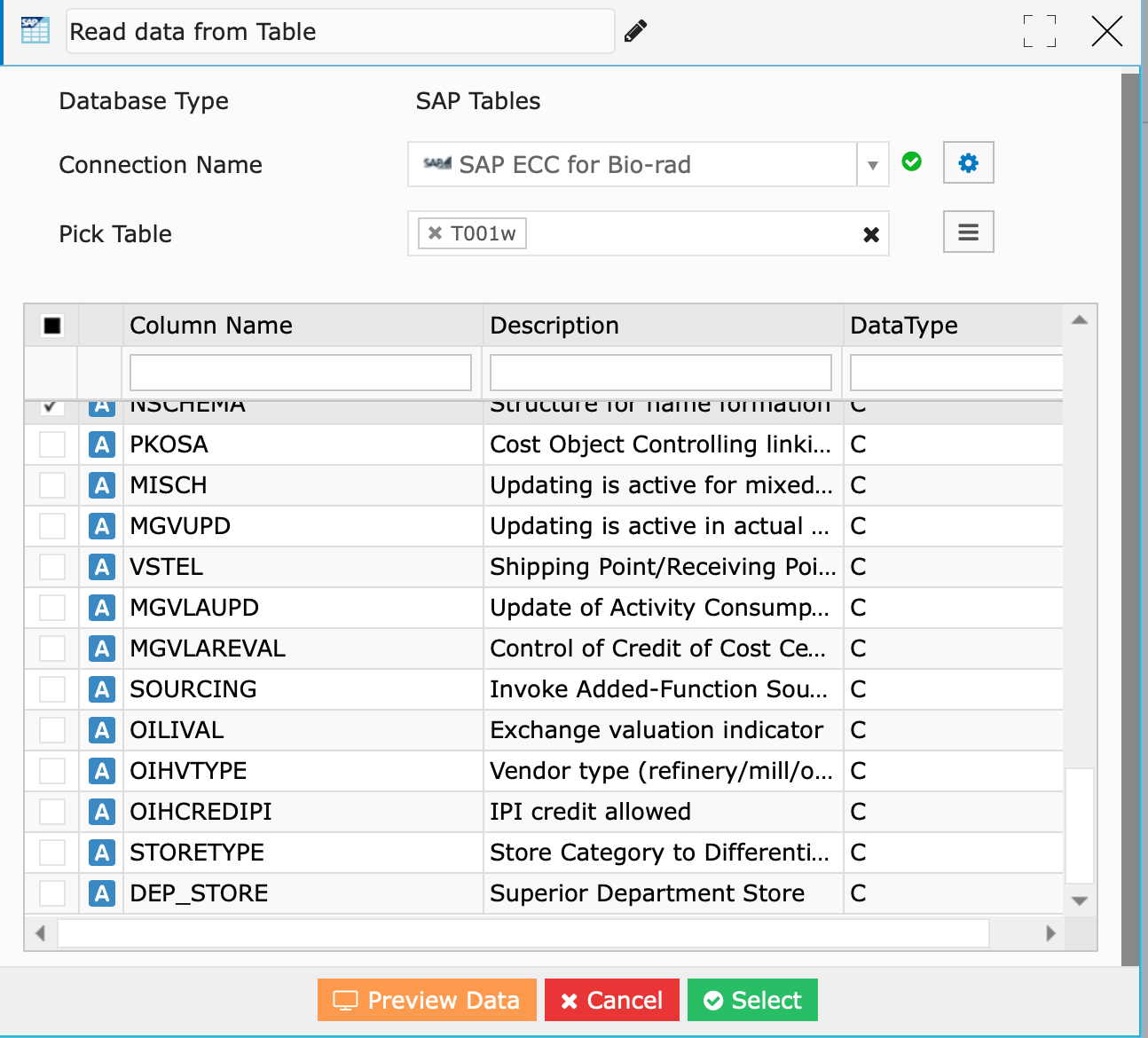
Task: Confirm with the green Select button
Action: (752, 1000)
